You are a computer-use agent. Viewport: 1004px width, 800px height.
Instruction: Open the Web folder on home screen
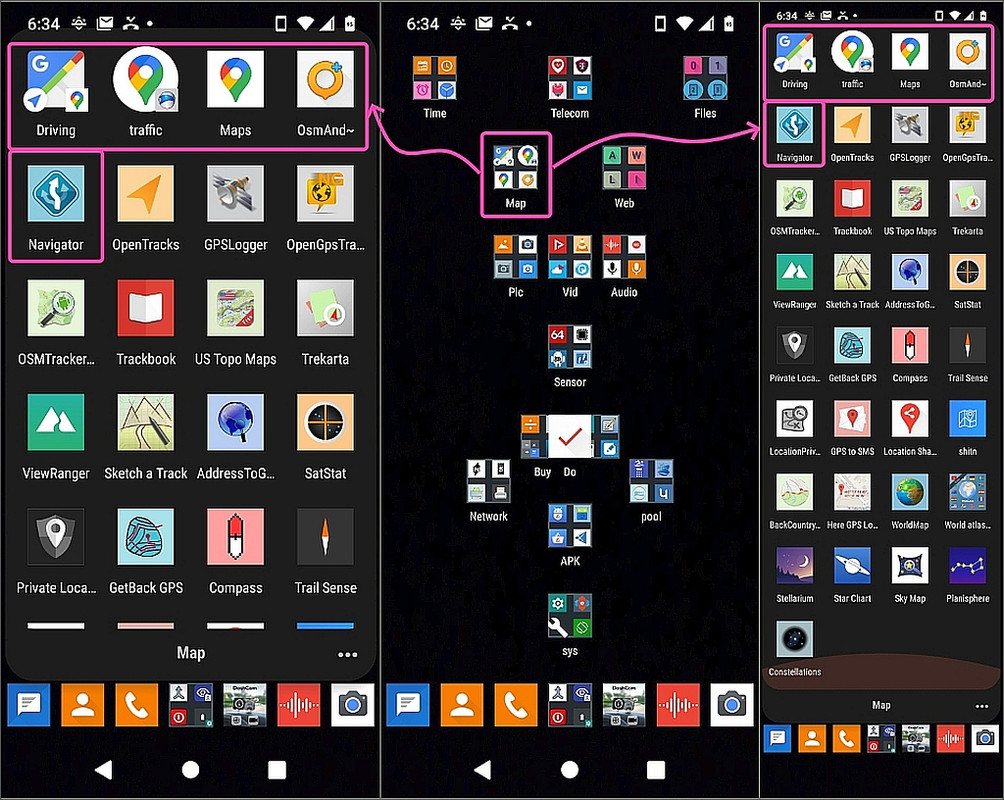(x=624, y=167)
